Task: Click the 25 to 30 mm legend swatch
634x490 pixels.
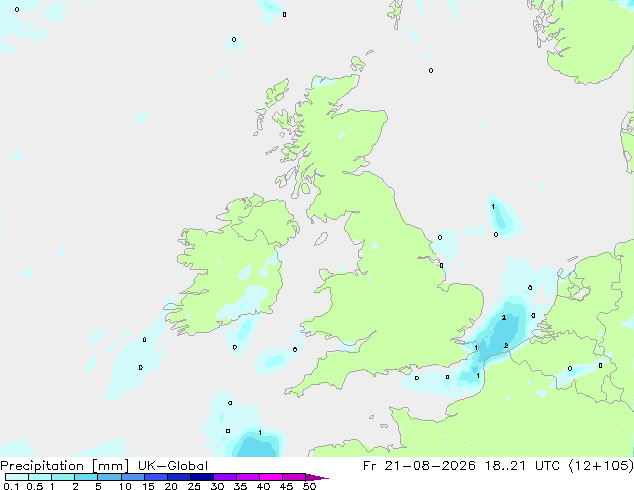Action: click(x=202, y=477)
